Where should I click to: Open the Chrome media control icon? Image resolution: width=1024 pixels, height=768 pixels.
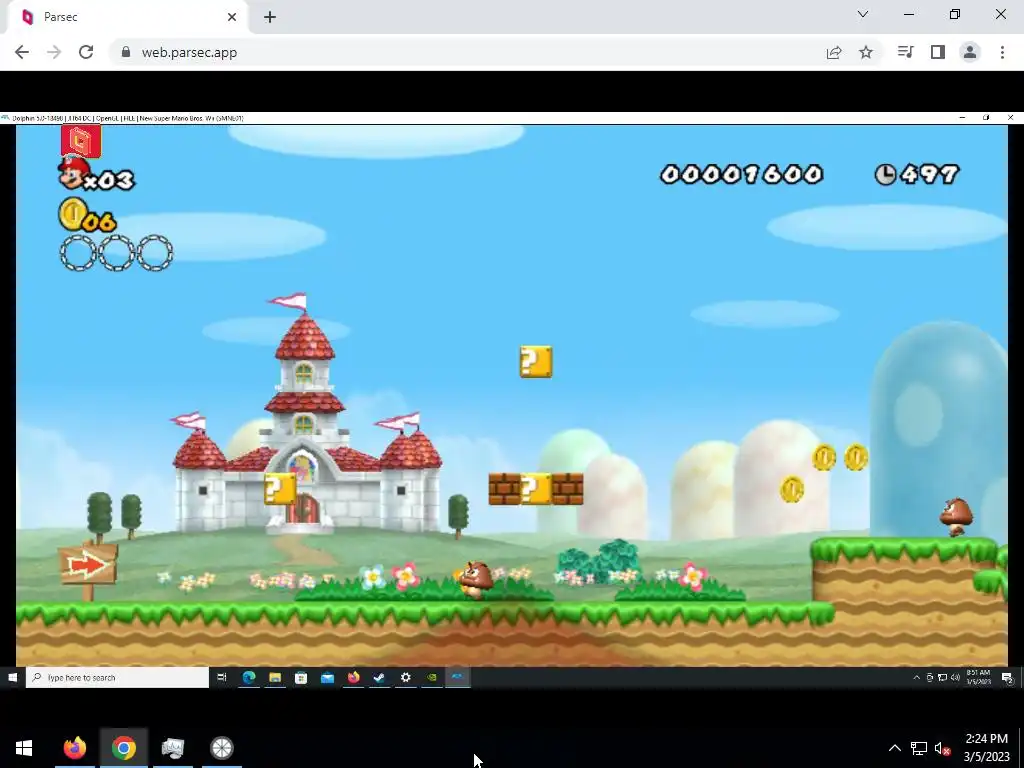click(x=905, y=52)
